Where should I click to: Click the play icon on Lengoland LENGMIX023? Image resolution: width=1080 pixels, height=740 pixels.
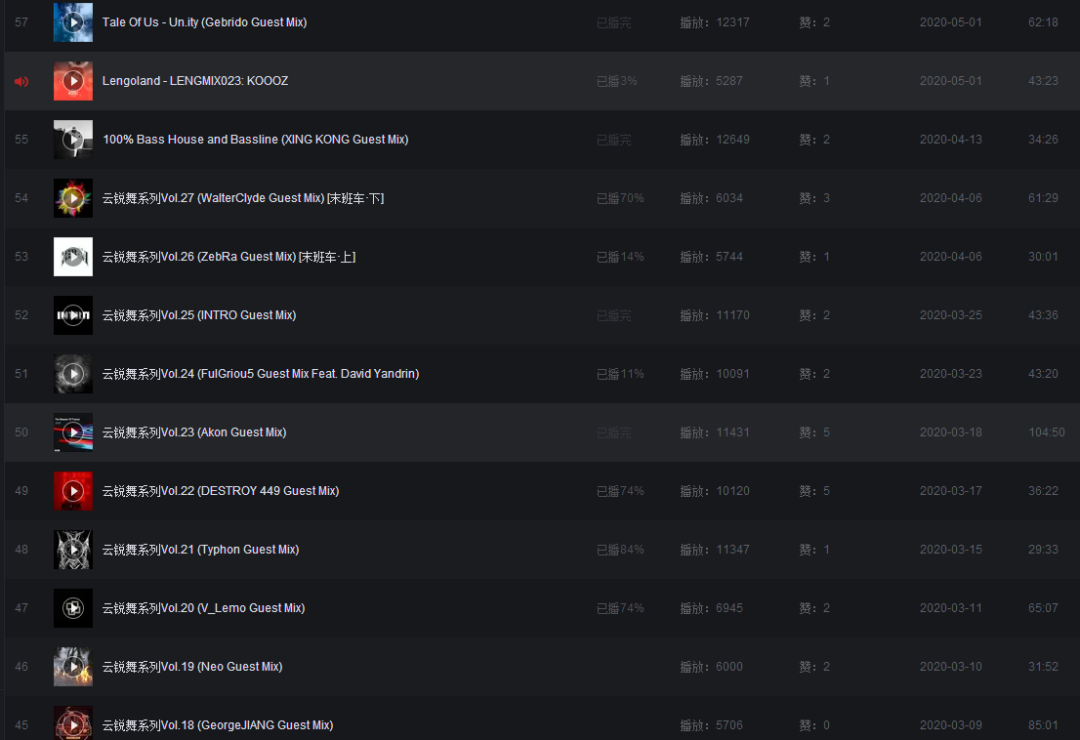73,81
